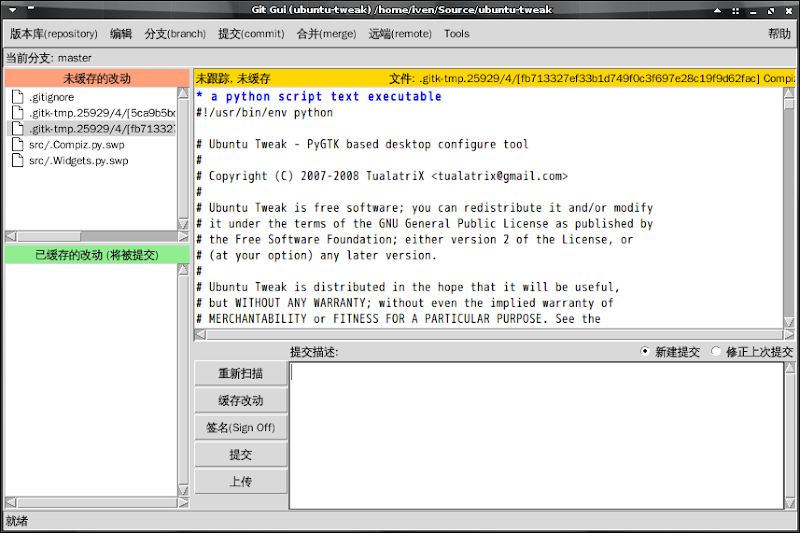Screen dimensions: 800x533
Task: Click the 已缓存的改动 (将被提交) panel header
Action: (x=97, y=255)
